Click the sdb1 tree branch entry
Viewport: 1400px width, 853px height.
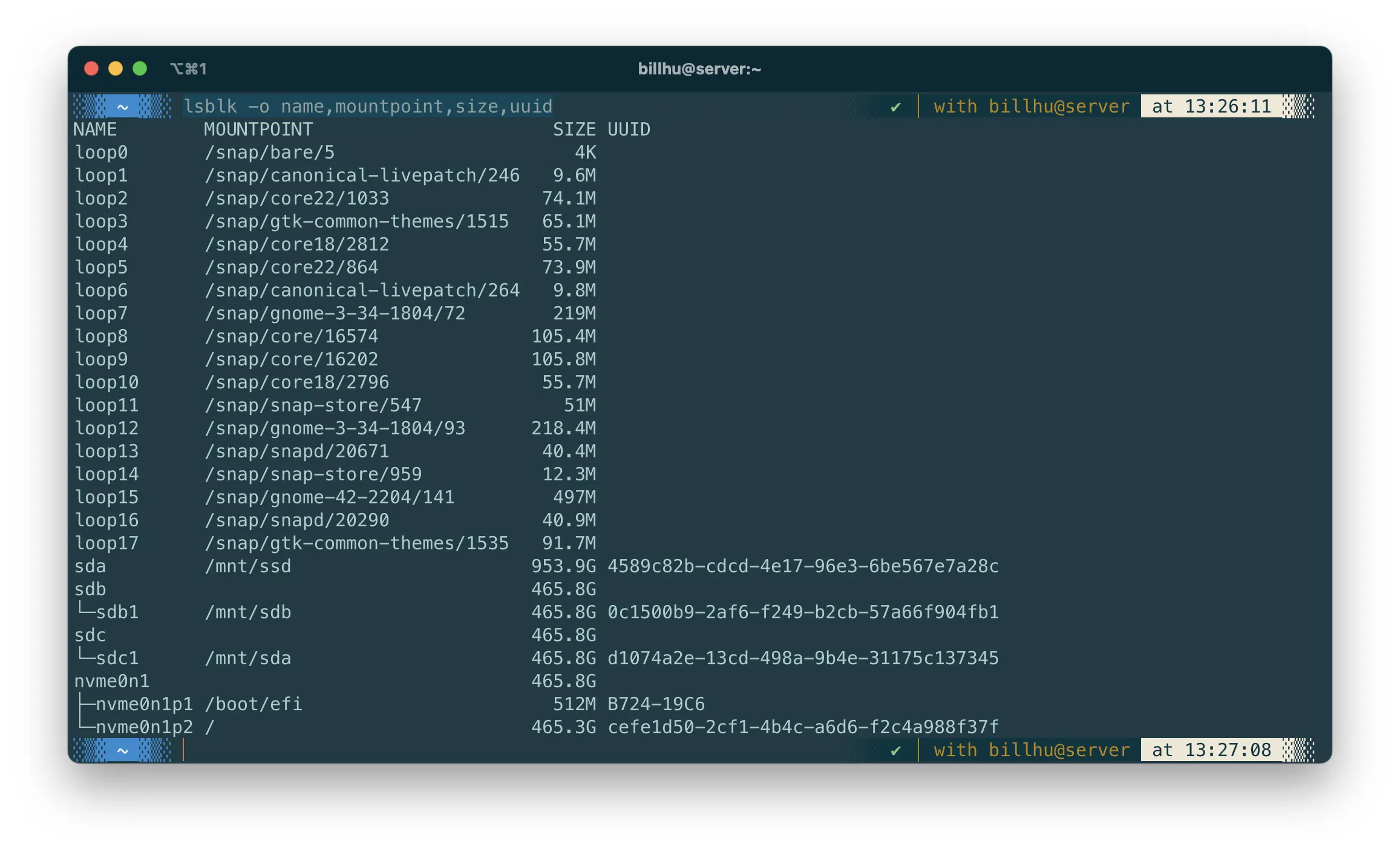click(x=116, y=612)
